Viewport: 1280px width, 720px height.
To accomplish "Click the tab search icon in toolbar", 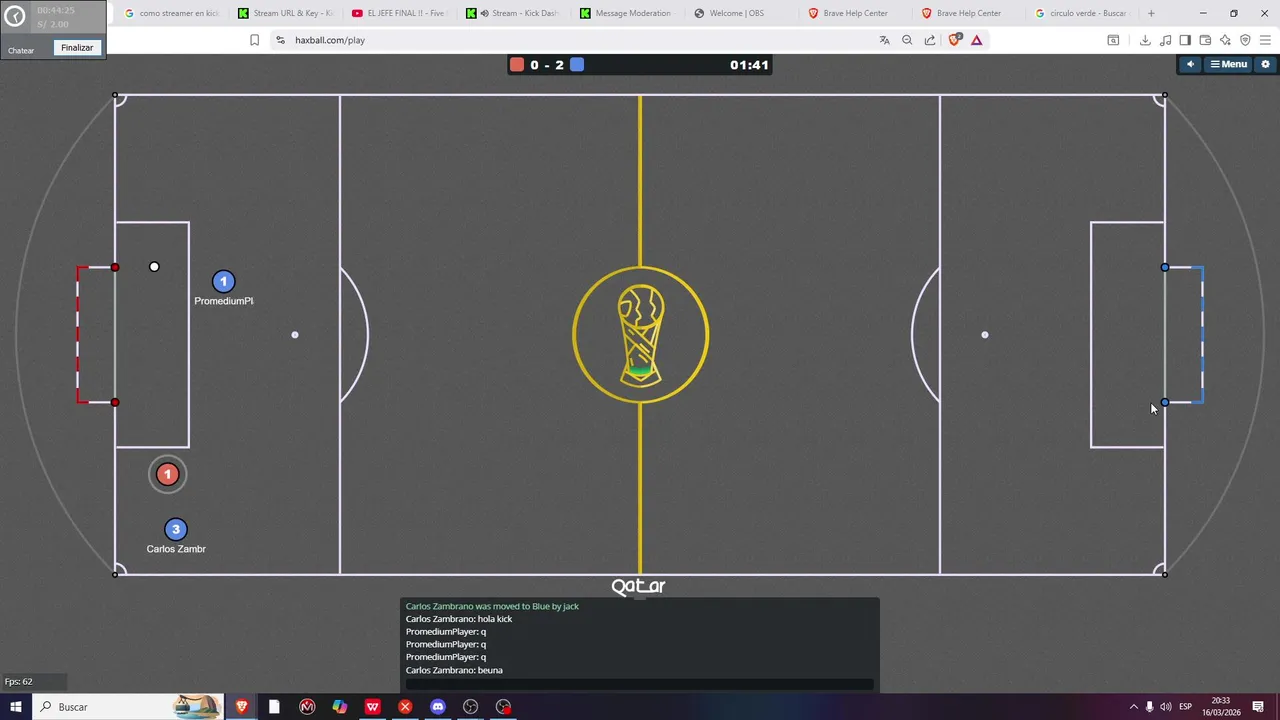I will (1113, 40).
